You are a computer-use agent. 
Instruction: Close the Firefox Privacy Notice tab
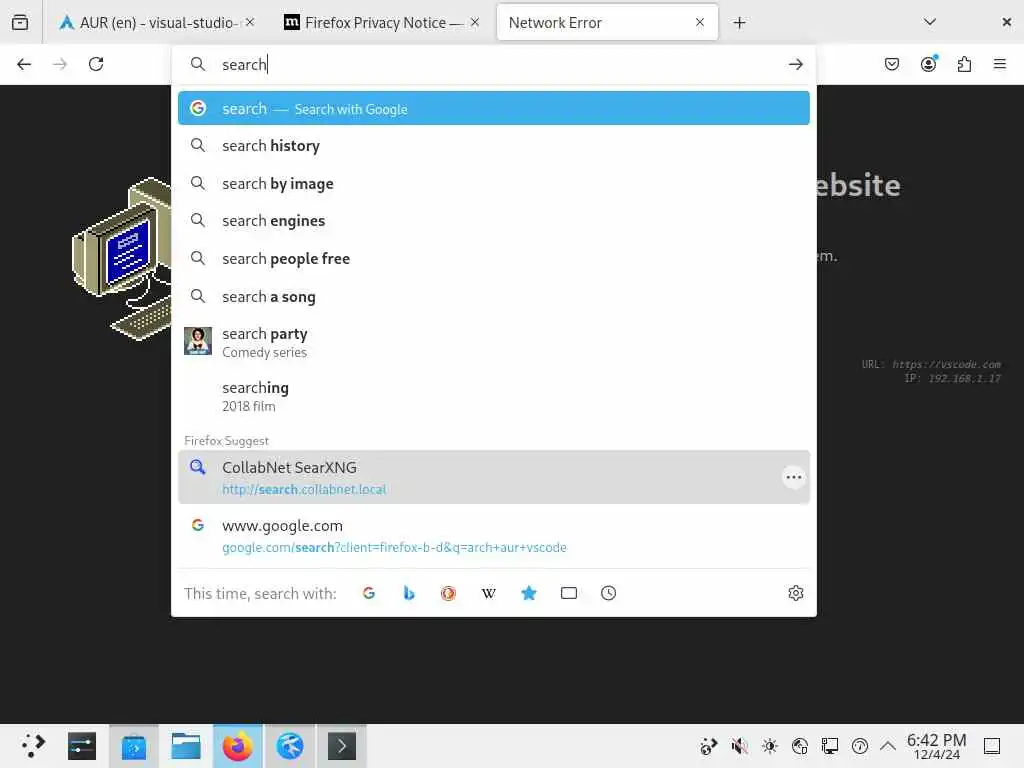point(475,22)
